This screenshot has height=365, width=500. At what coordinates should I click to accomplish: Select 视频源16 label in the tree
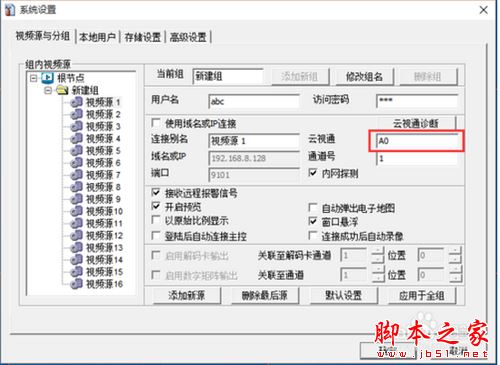104,284
